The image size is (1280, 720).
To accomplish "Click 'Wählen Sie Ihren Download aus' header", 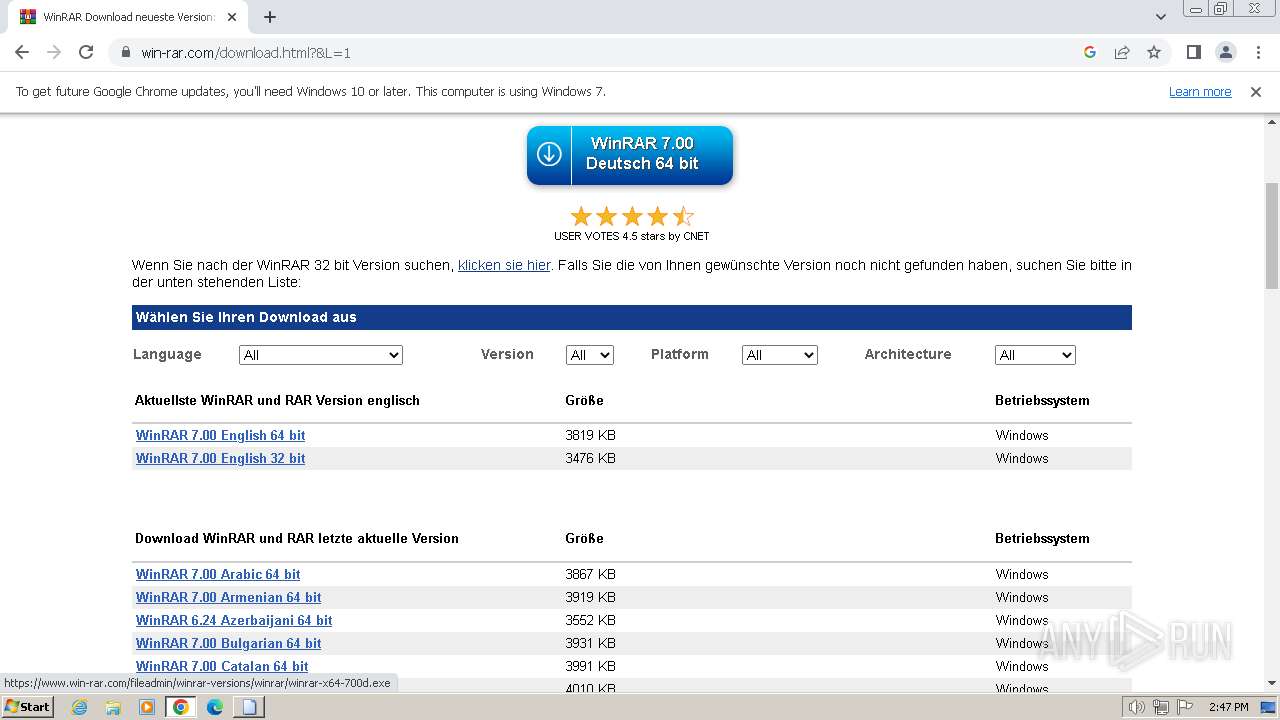I will coord(632,317).
